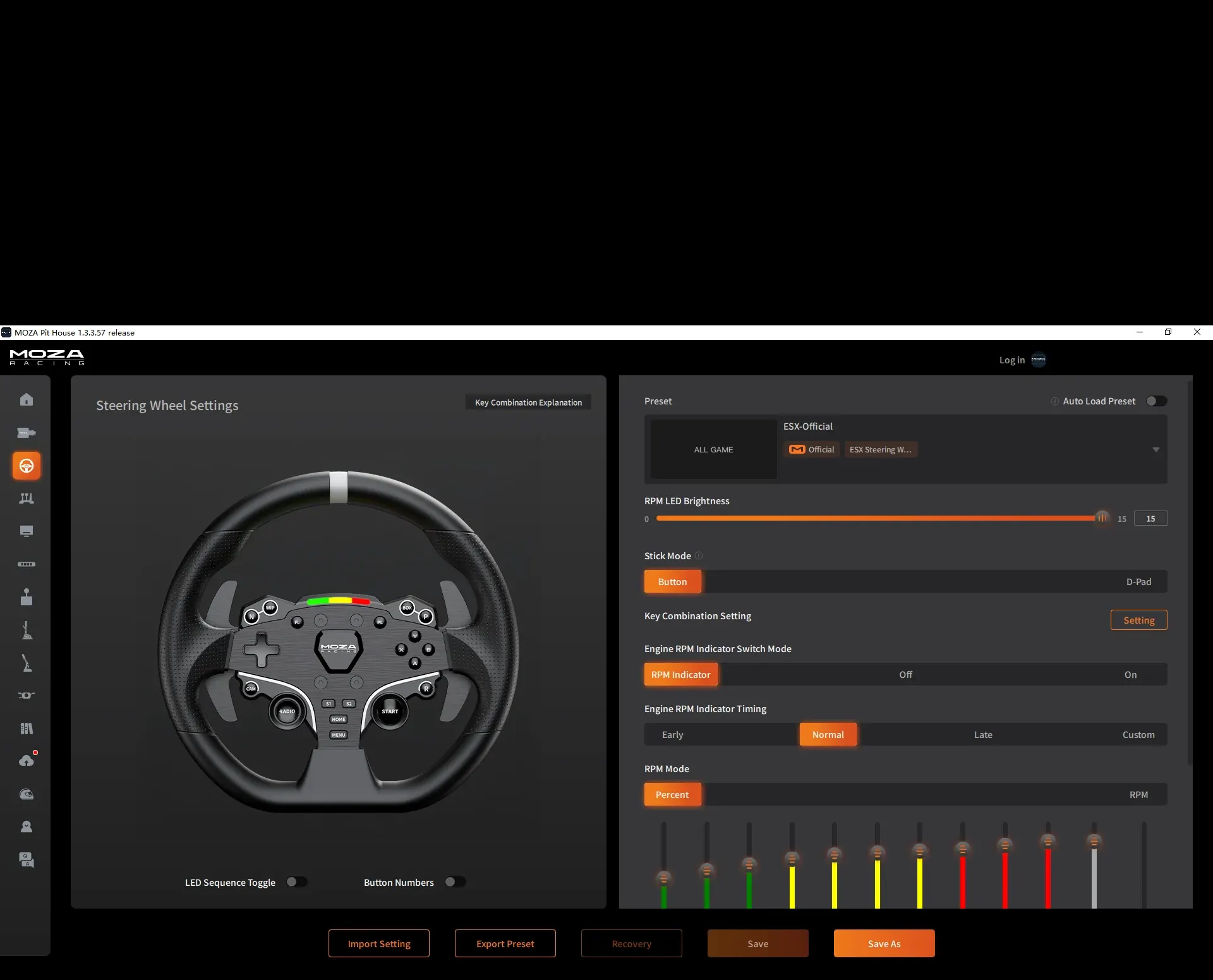The image size is (1213, 980).
Task: Select the orange steering wheel sidebar icon
Action: pos(26,466)
